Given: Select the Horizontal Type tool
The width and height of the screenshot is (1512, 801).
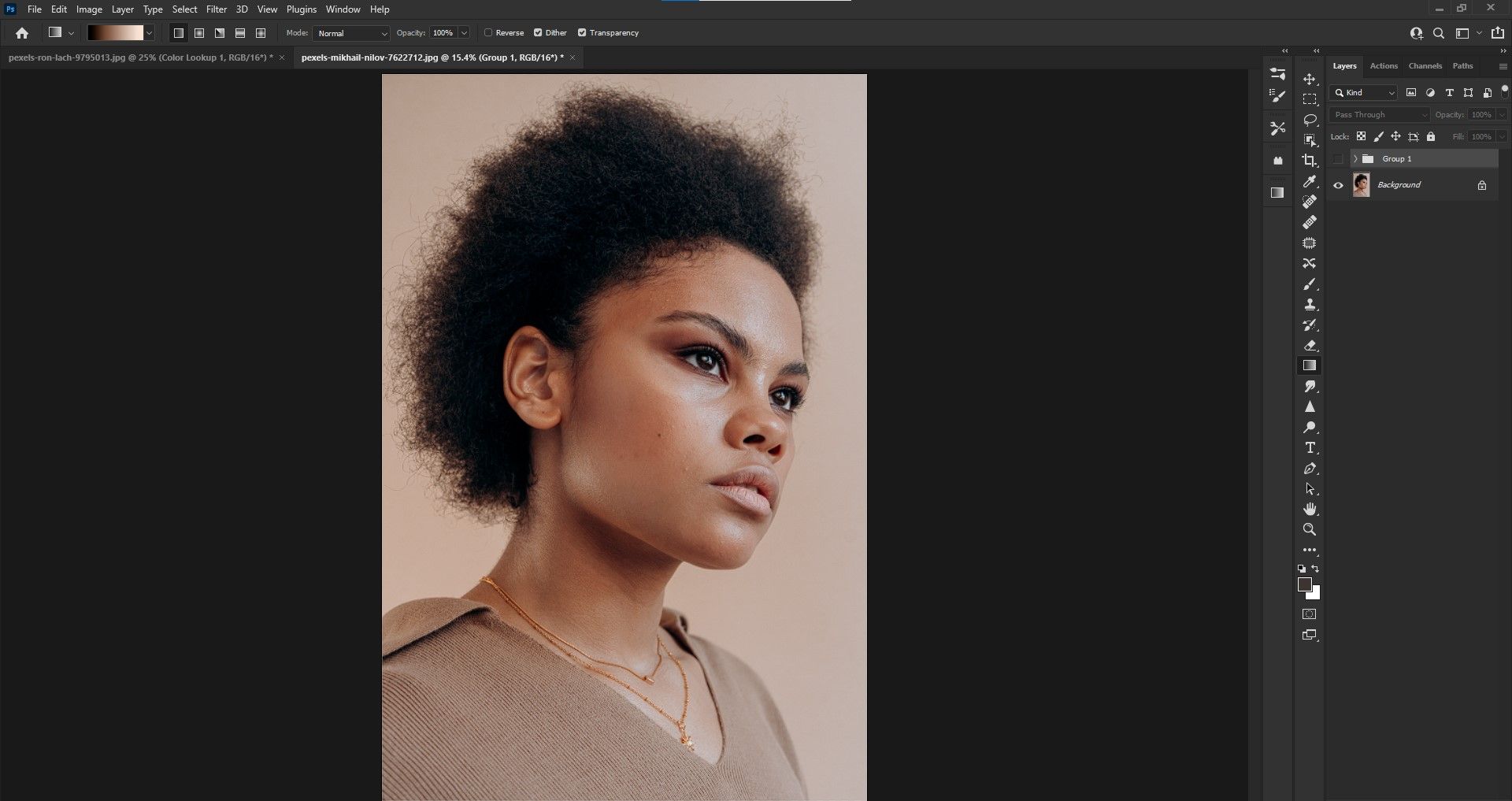Looking at the screenshot, I should (x=1310, y=447).
